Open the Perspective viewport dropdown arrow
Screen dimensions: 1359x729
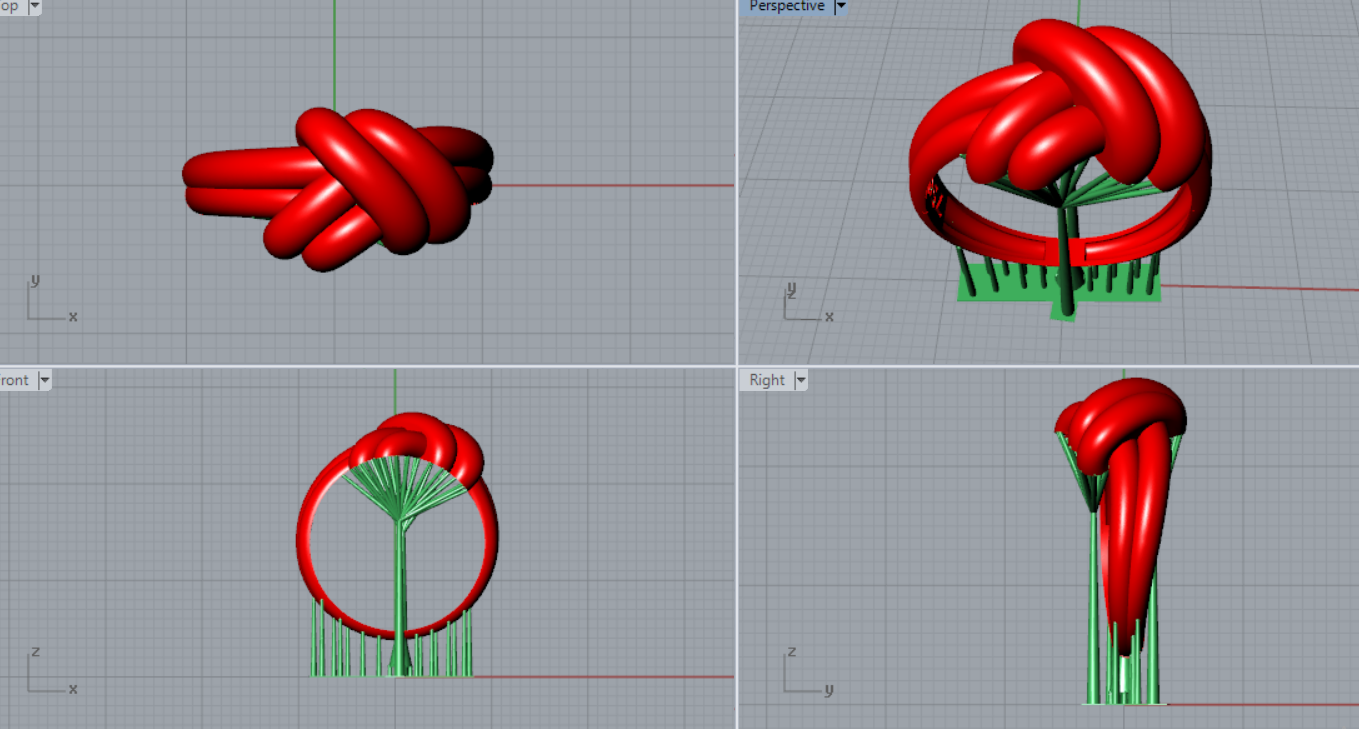pos(840,6)
